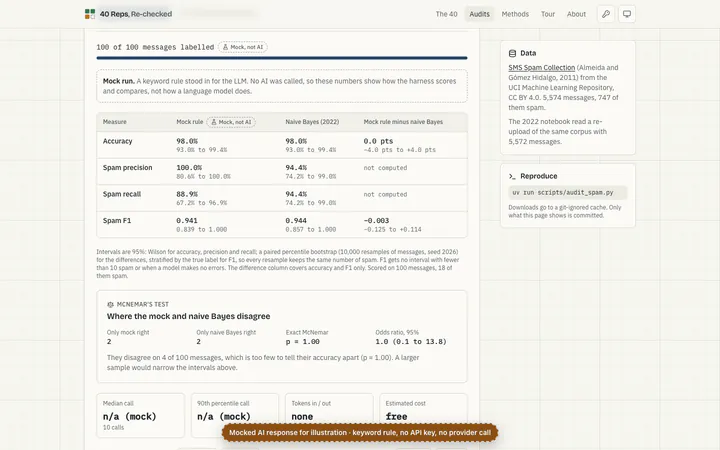Click the 0.944 naive Bayes F1 value
This screenshot has width=720, height=450.
click(x=296, y=221)
